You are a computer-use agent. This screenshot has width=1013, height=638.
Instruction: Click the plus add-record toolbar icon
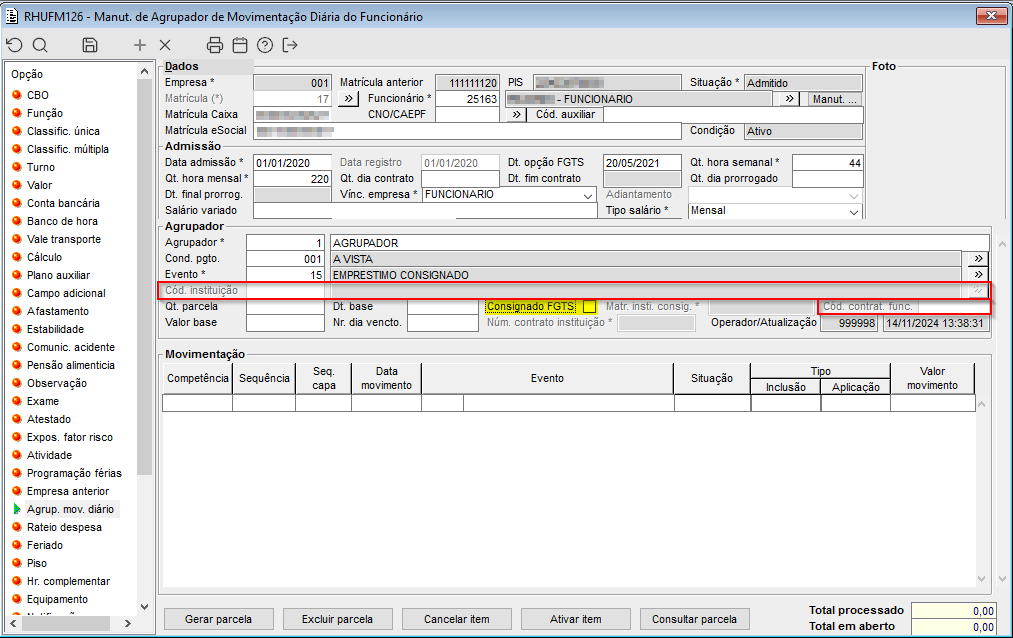pyautogui.click(x=140, y=45)
